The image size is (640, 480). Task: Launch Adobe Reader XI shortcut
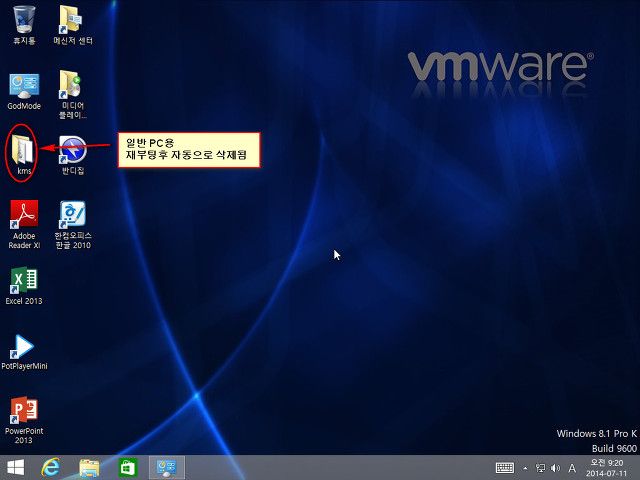24,224
